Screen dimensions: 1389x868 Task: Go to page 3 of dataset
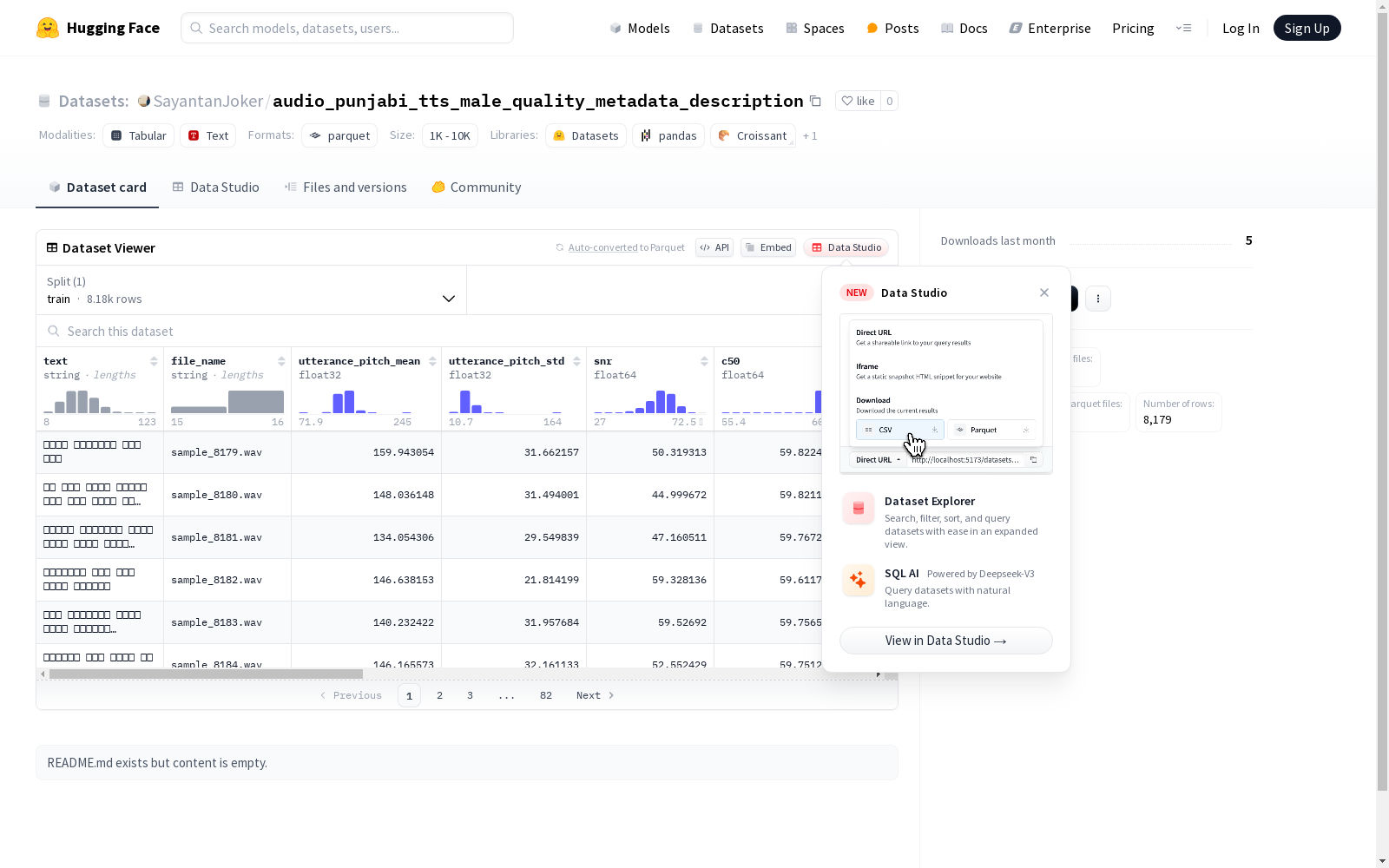[x=471, y=695]
